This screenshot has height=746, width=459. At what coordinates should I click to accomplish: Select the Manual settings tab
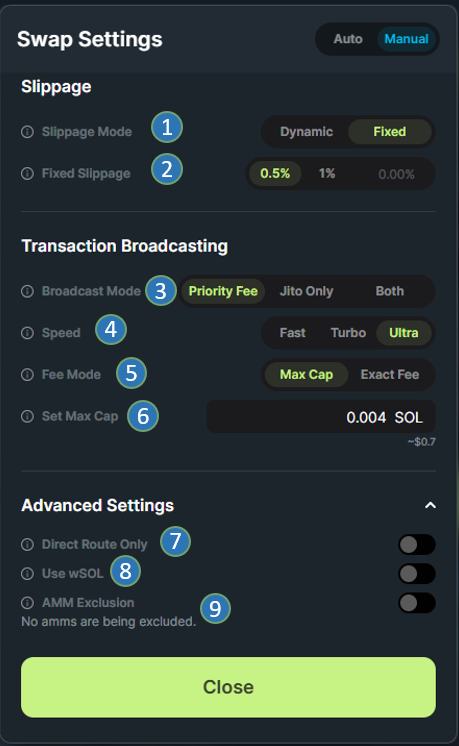tap(407, 39)
